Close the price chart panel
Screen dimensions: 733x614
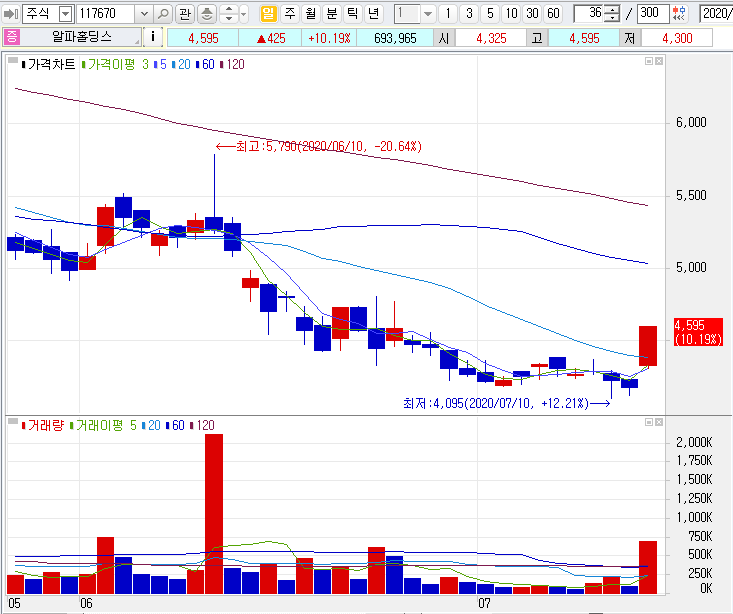pos(659,61)
